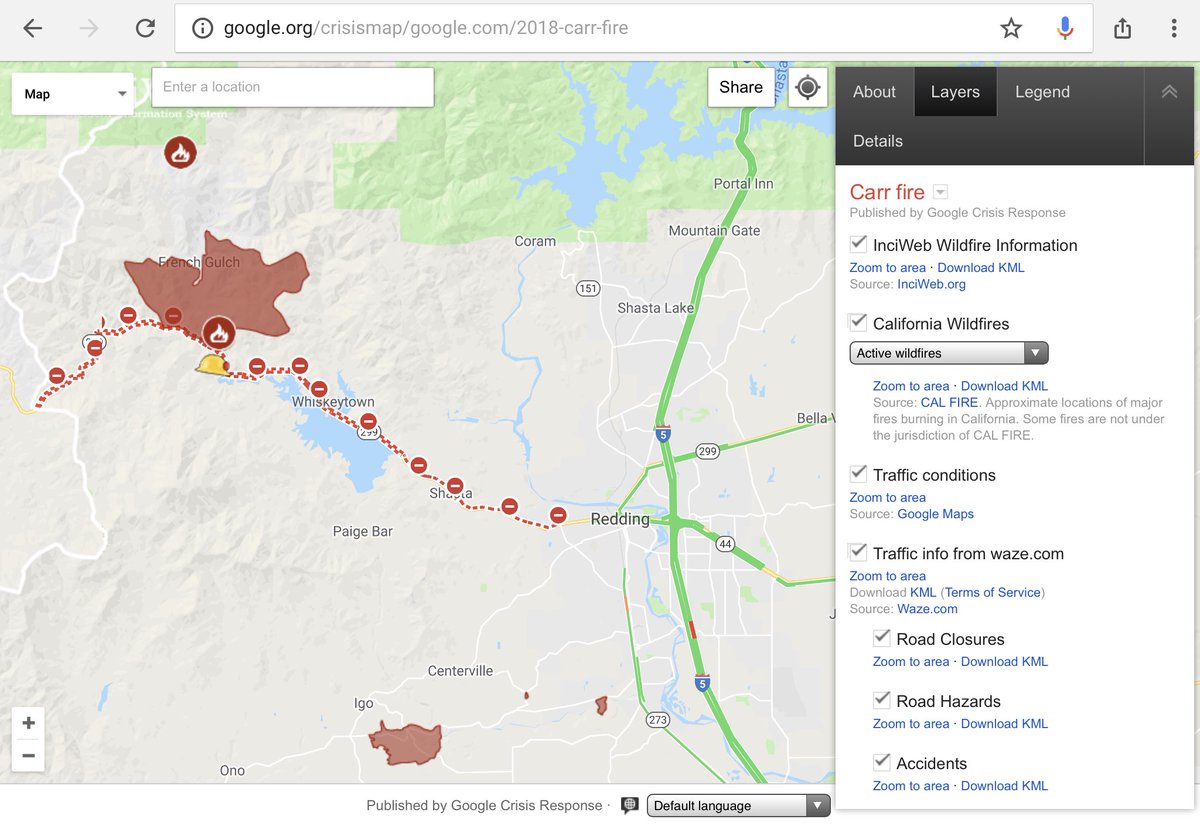1200x826 pixels.
Task: Zoom to area for Road Hazards
Action: (911, 723)
